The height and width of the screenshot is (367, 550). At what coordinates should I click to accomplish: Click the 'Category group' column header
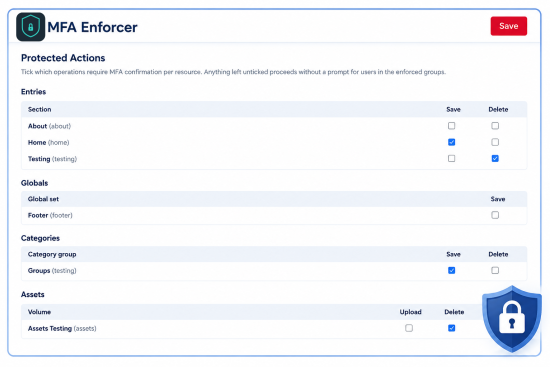tap(52, 254)
